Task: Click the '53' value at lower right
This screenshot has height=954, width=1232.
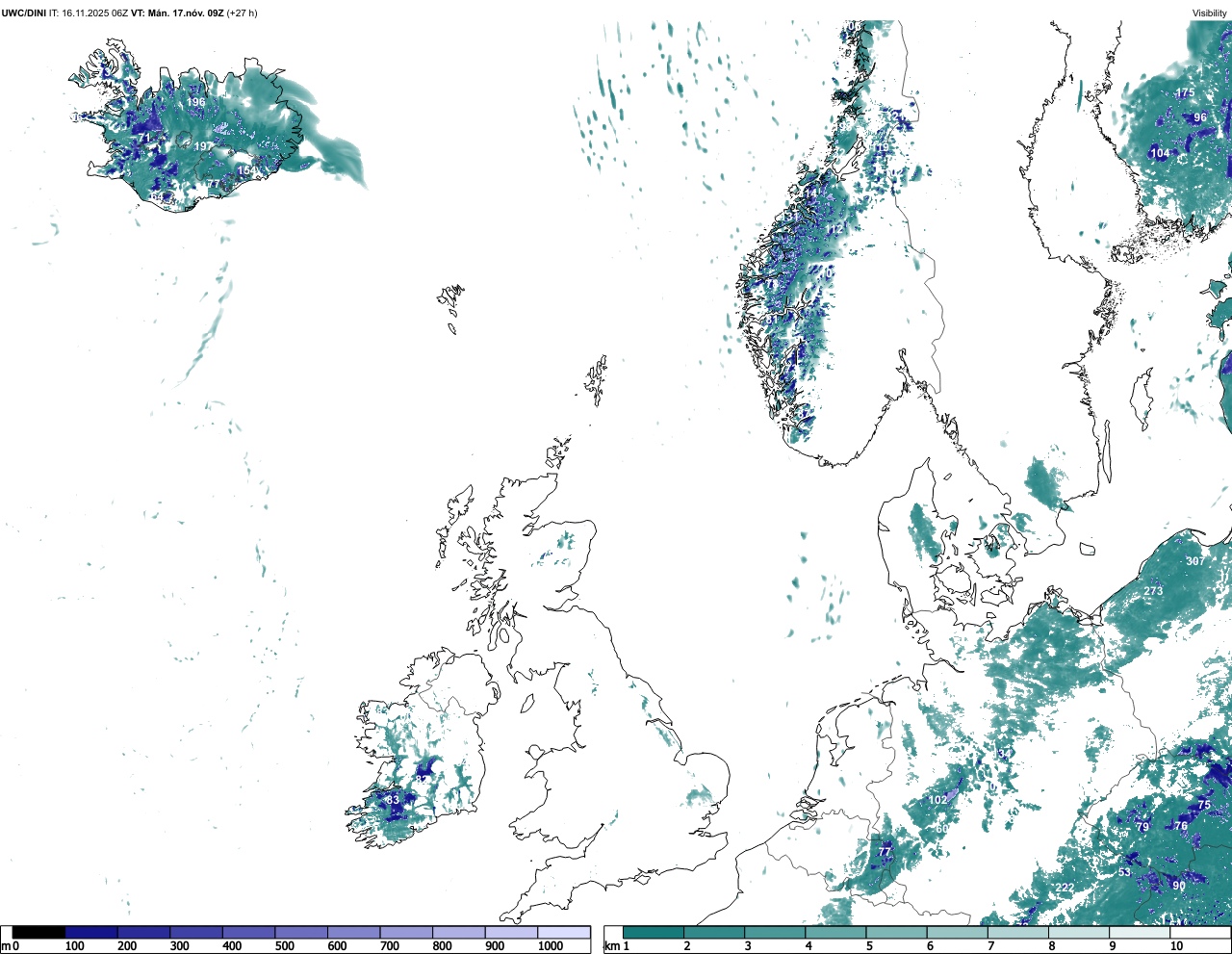Action: point(1124,872)
